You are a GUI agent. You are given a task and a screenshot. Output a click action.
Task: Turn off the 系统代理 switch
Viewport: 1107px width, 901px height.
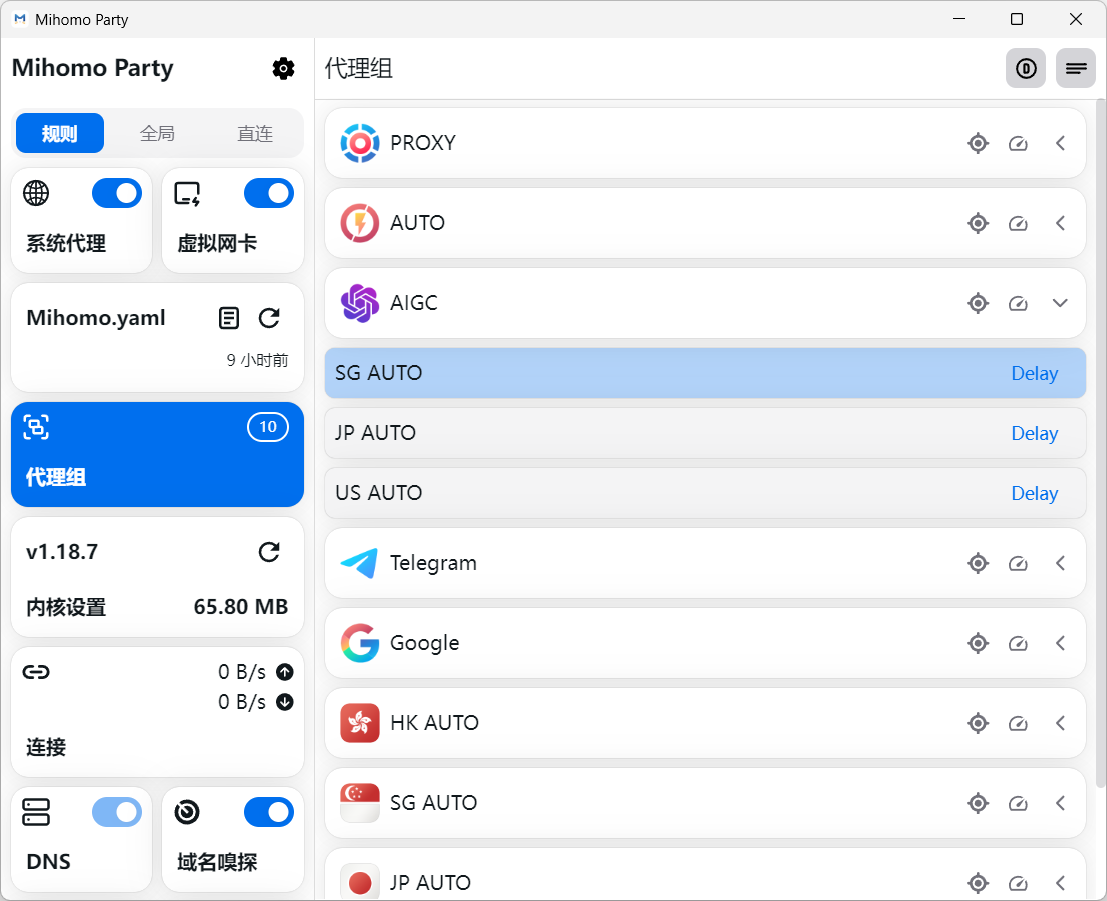pyautogui.click(x=117, y=193)
